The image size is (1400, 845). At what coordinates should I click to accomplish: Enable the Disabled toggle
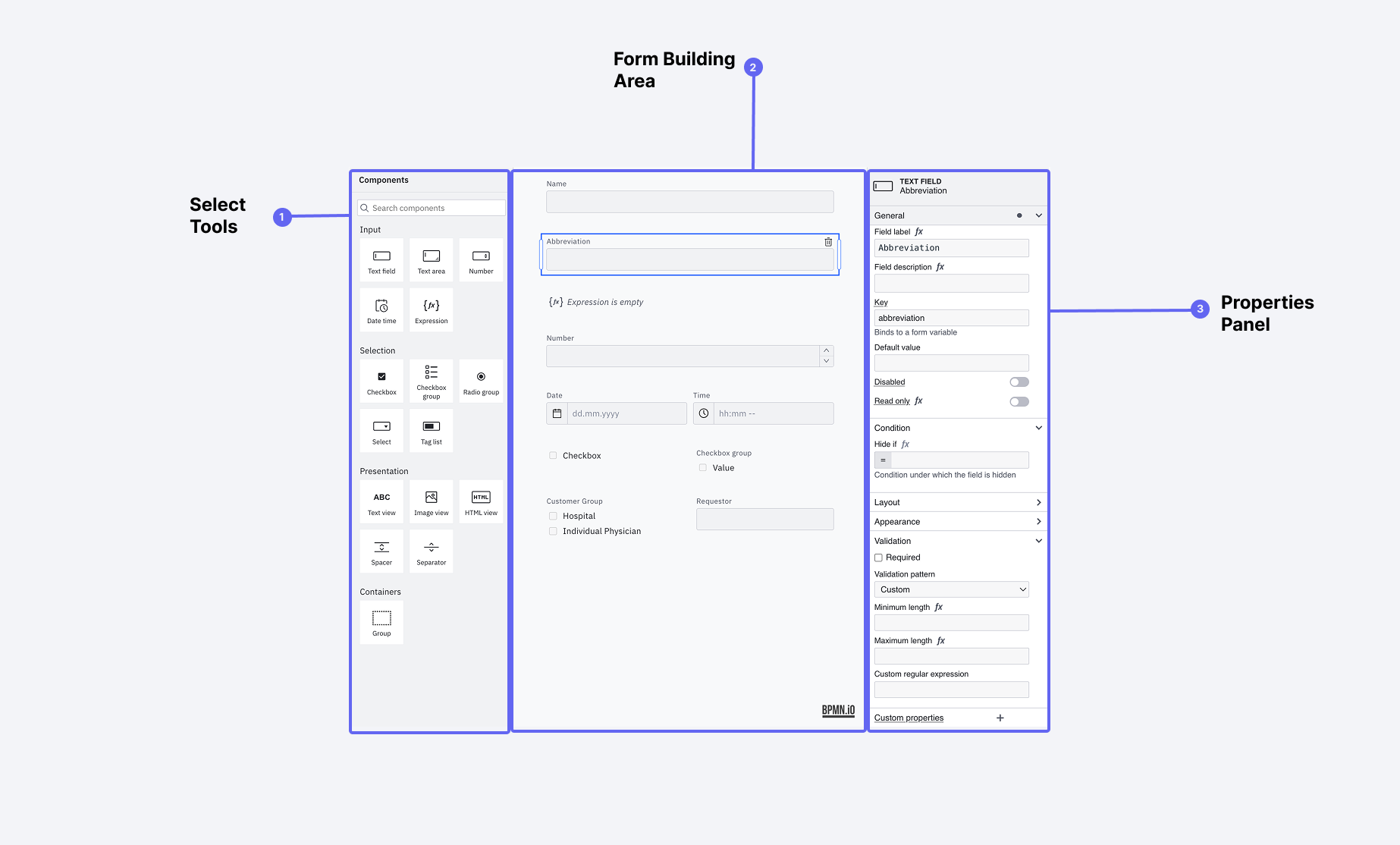click(x=1019, y=382)
